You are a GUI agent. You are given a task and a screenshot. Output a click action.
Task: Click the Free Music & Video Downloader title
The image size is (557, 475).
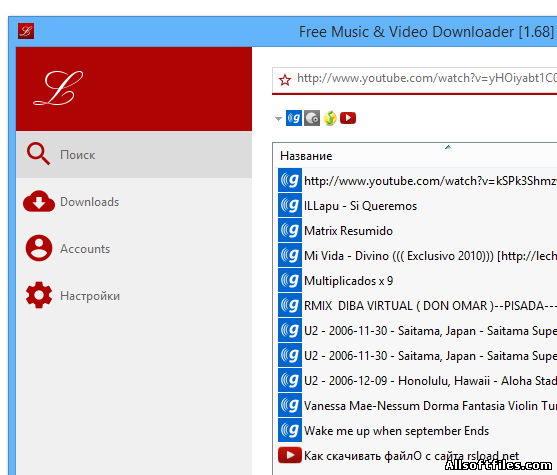tap(426, 32)
